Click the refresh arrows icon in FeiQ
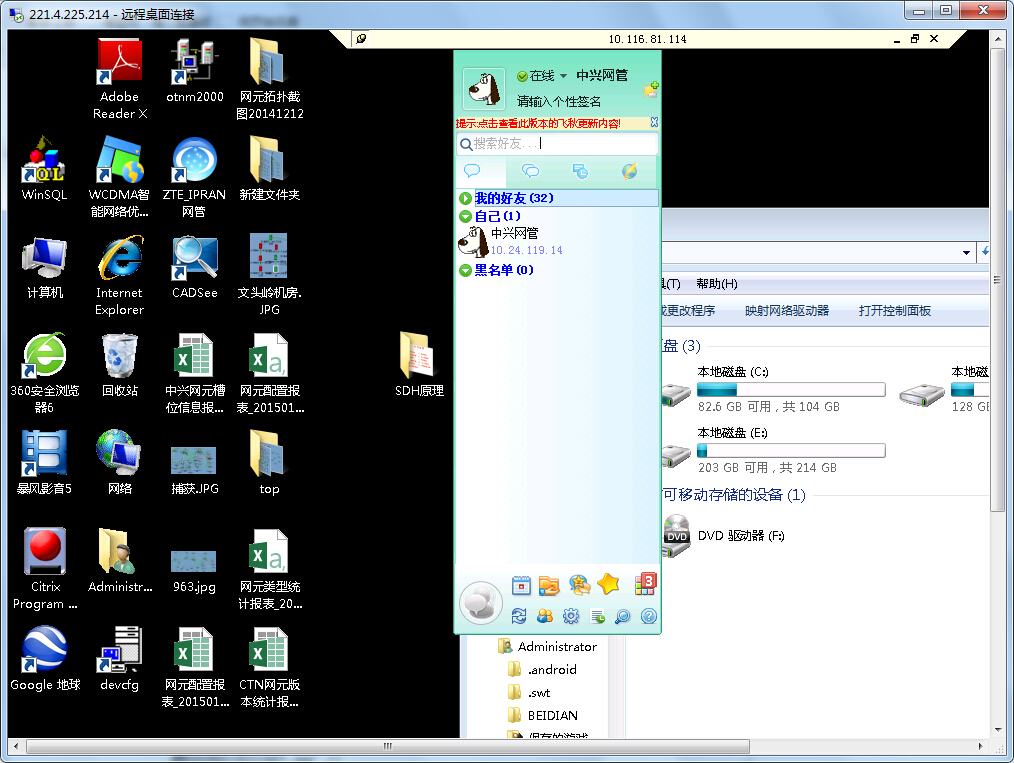This screenshot has width=1014, height=763. (x=519, y=616)
